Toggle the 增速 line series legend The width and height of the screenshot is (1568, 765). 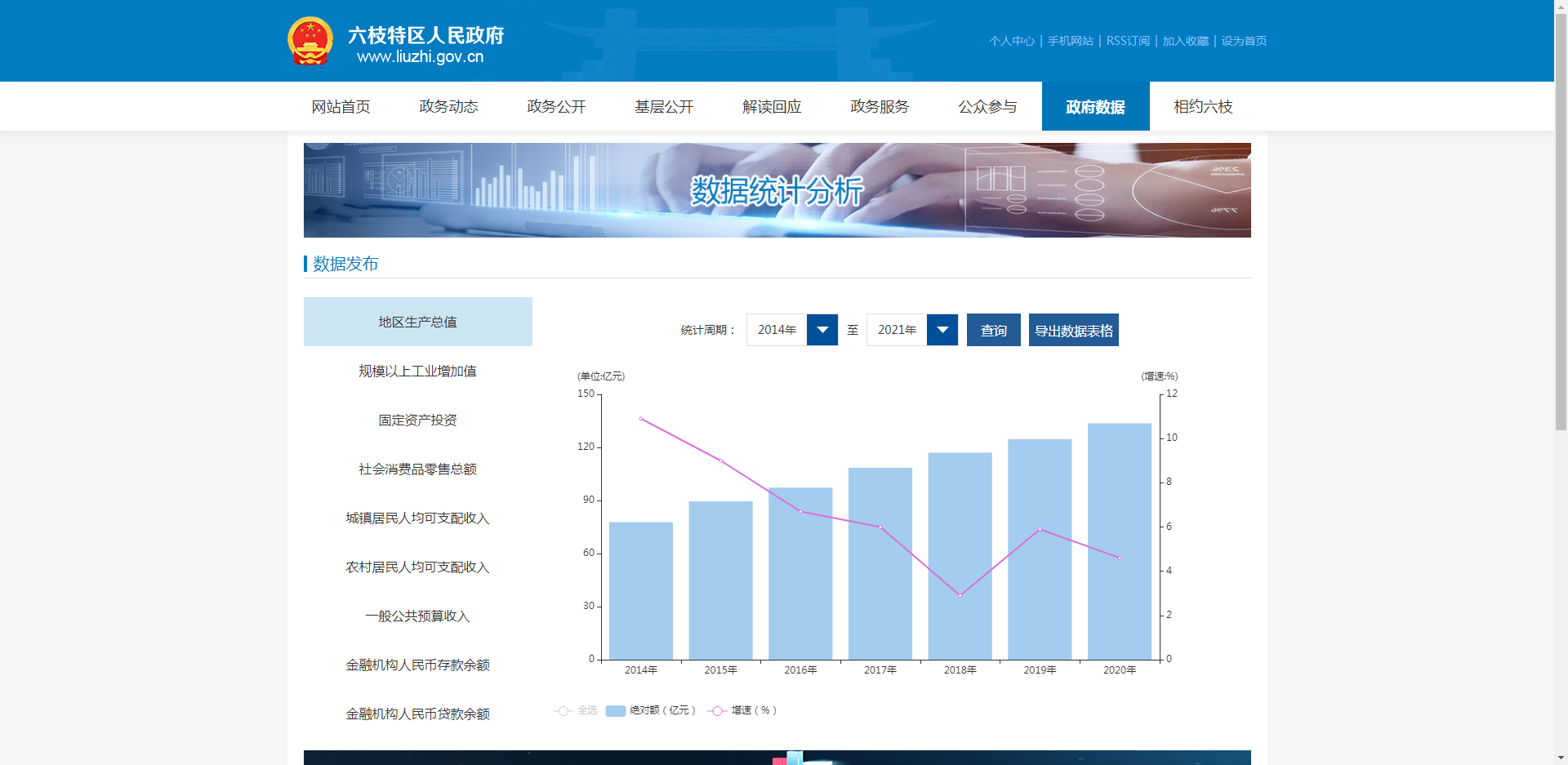pos(742,710)
